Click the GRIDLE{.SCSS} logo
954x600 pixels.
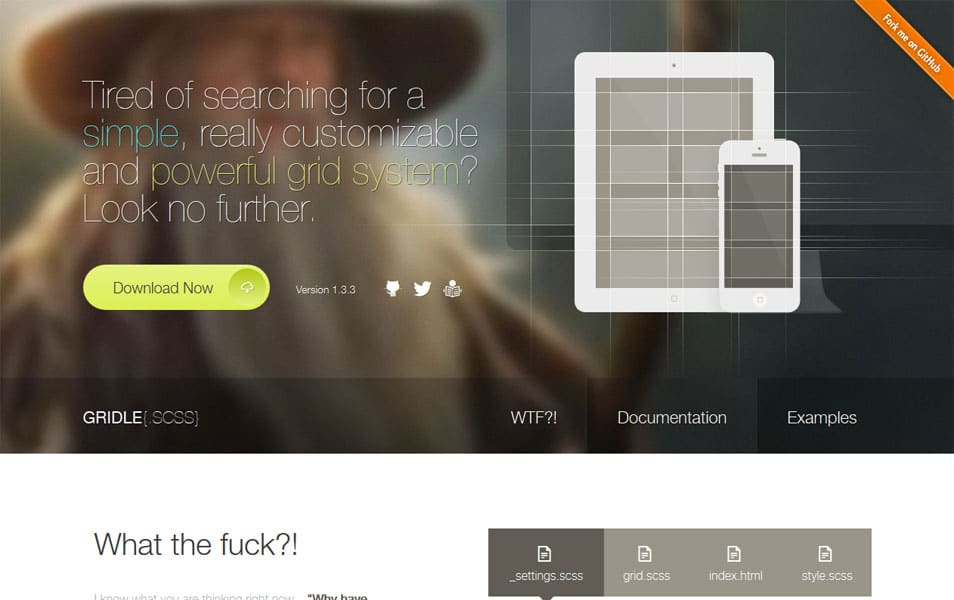coord(141,418)
